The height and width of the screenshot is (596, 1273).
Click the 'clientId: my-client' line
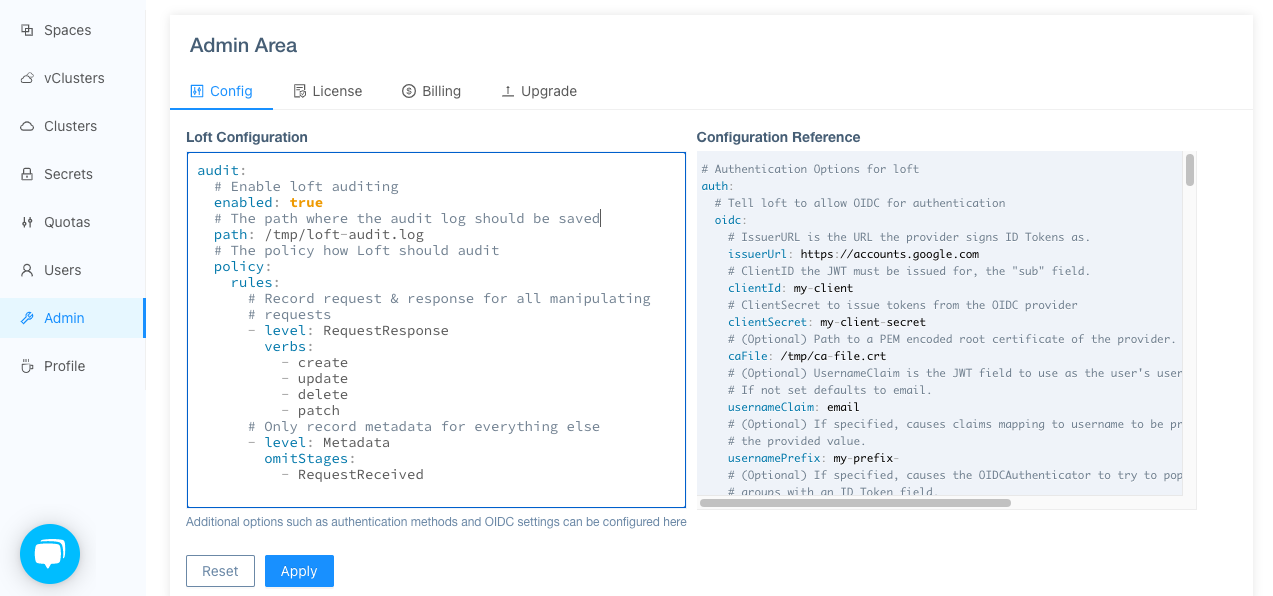coord(790,288)
